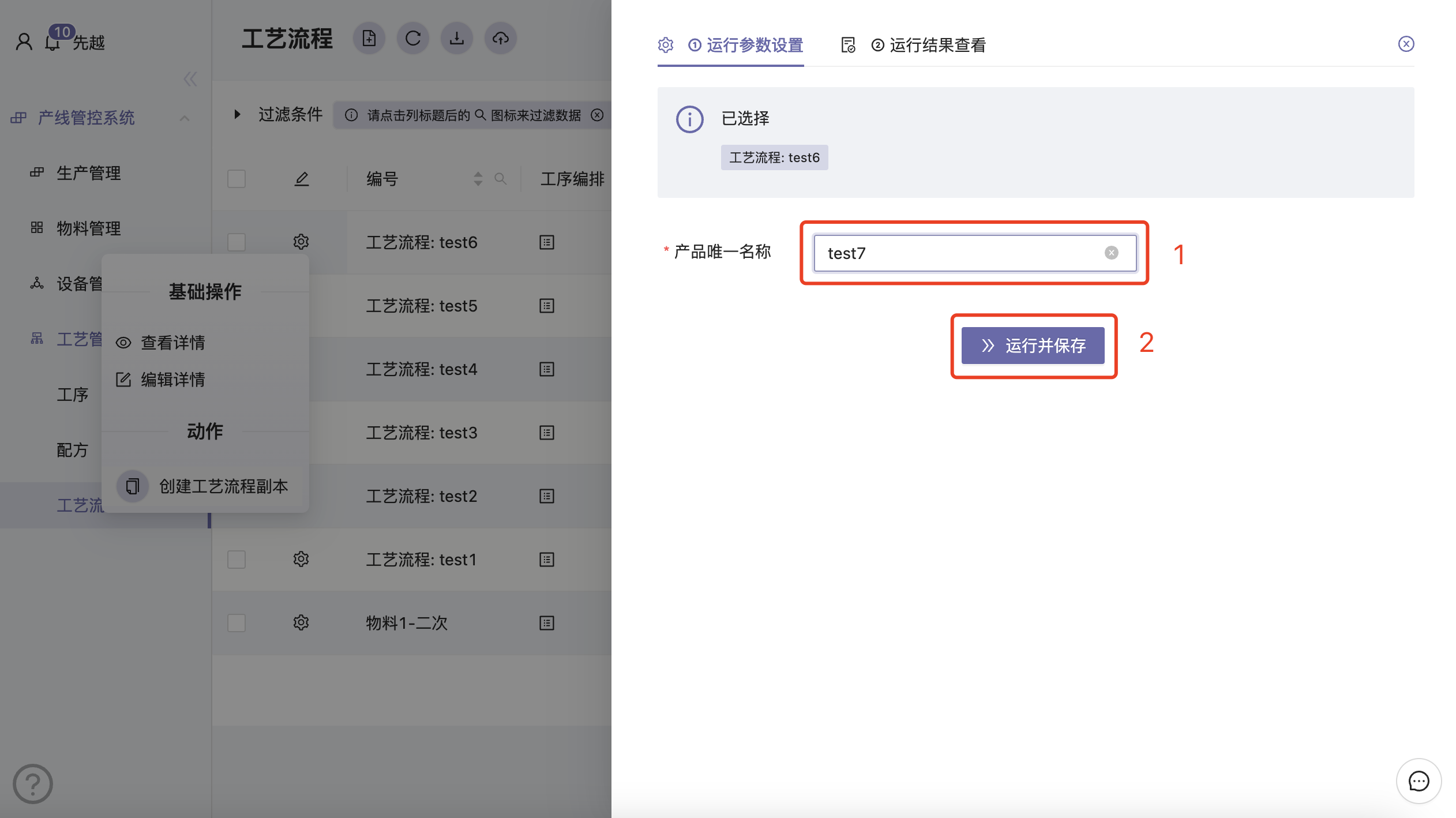Open the chat bubble support icon
The height and width of the screenshot is (818, 1456).
pyautogui.click(x=1419, y=781)
